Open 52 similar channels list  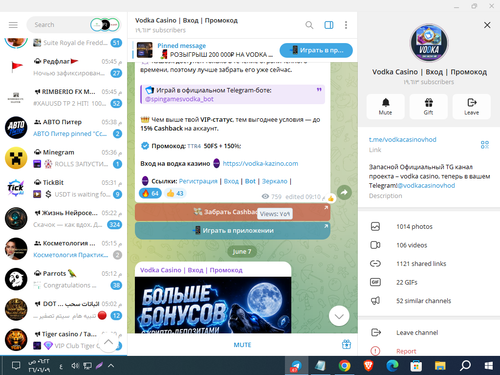(x=429, y=301)
